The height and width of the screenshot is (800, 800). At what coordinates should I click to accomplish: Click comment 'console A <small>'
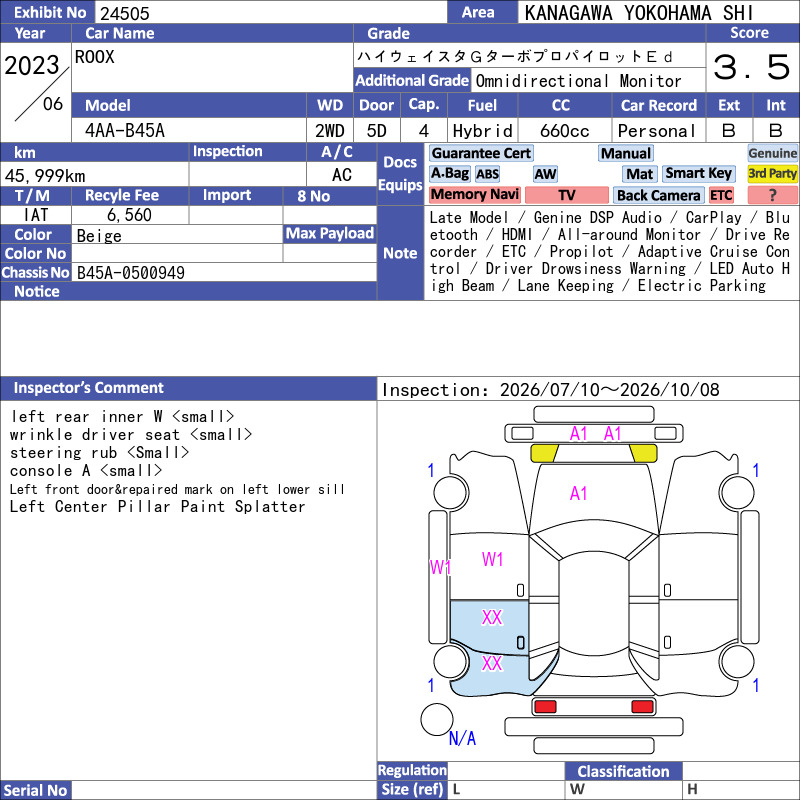click(x=86, y=470)
